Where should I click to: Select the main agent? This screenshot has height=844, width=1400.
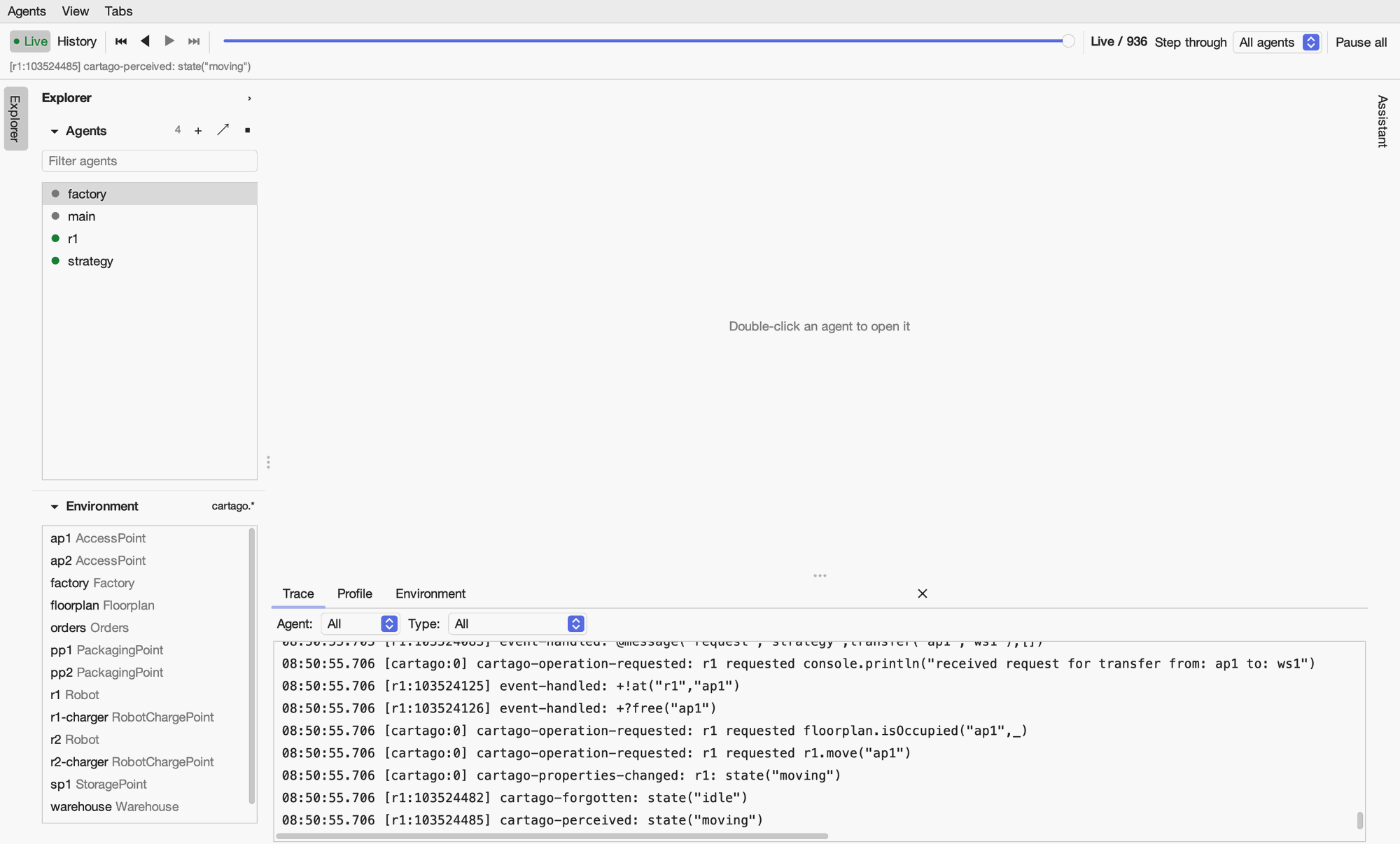[x=150, y=216]
